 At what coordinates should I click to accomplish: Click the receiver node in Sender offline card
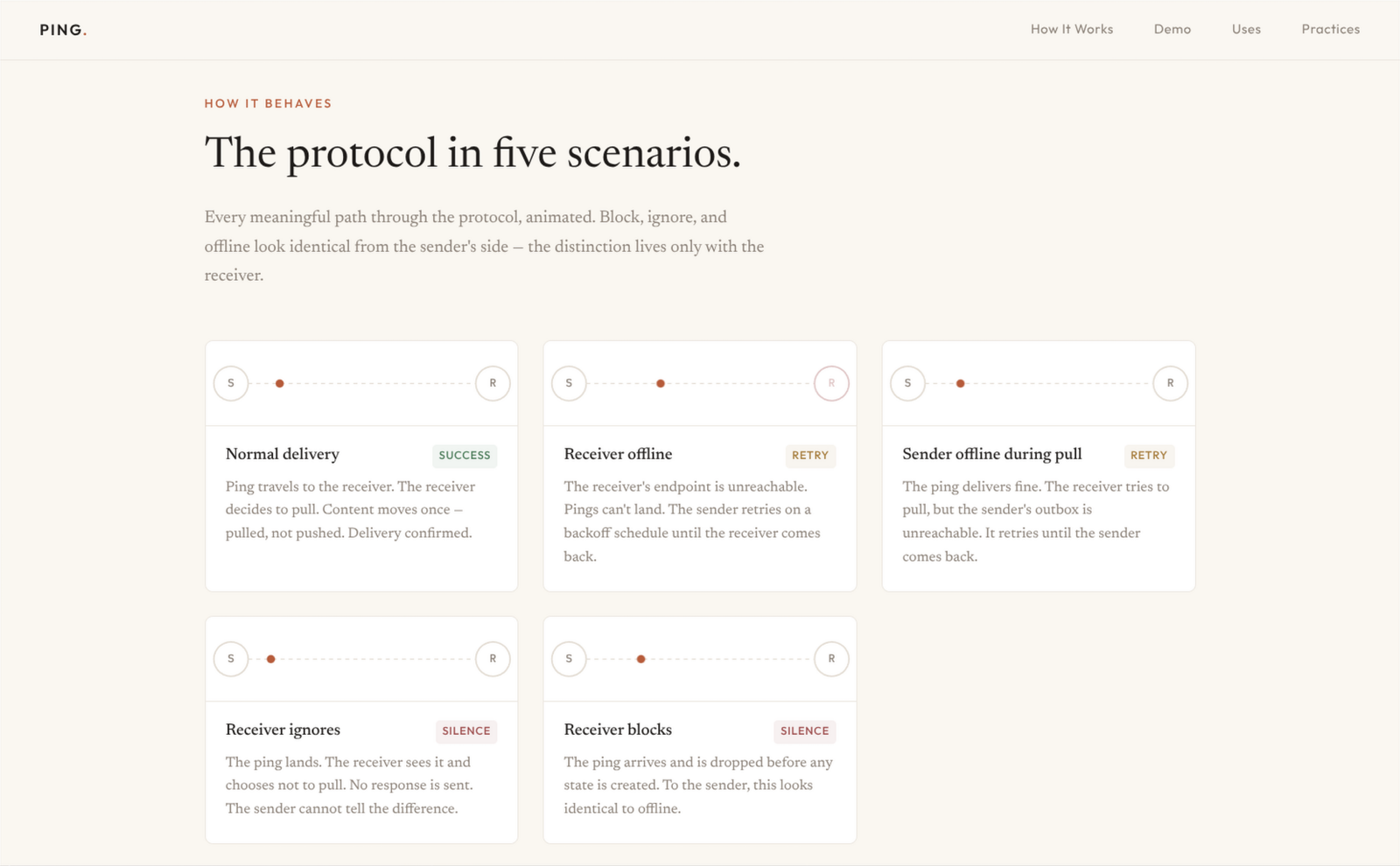1170,383
